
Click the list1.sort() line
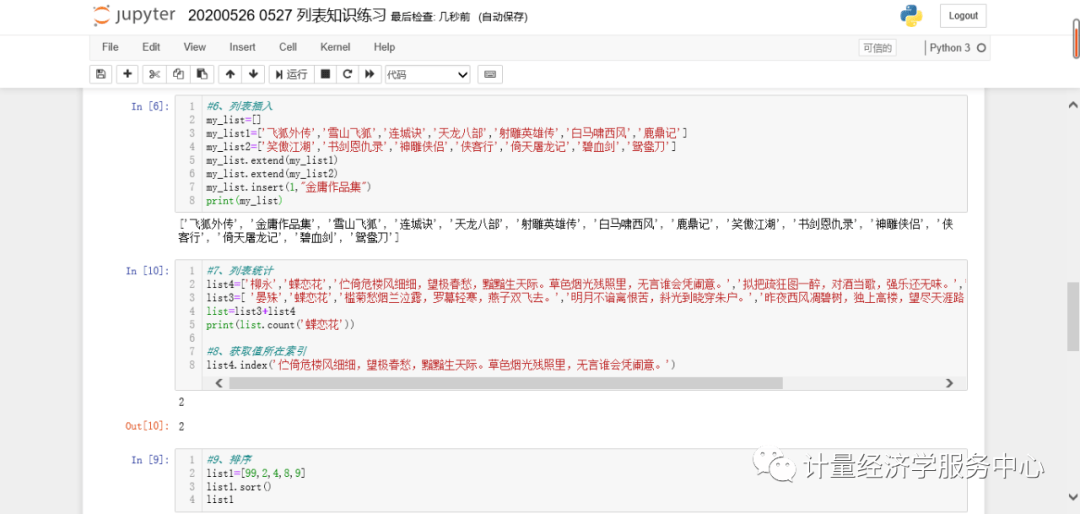pos(239,486)
